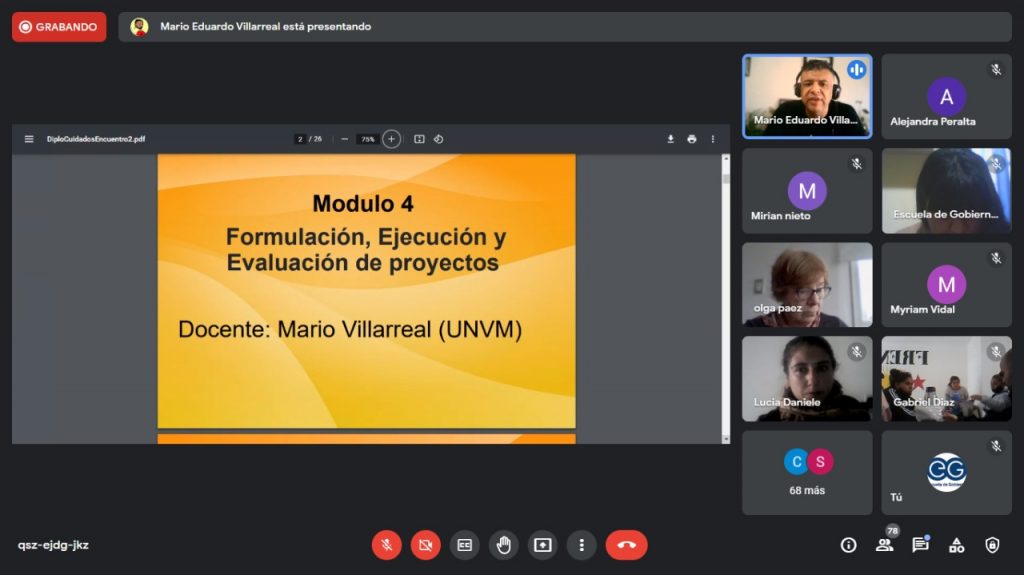Hang up the call
Image resolution: width=1024 pixels, height=575 pixels.
point(626,545)
